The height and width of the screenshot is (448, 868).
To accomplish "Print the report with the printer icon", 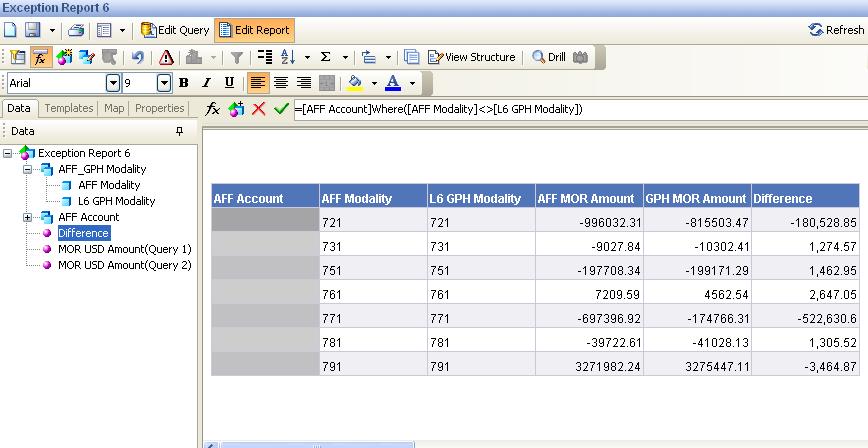I will 76,30.
